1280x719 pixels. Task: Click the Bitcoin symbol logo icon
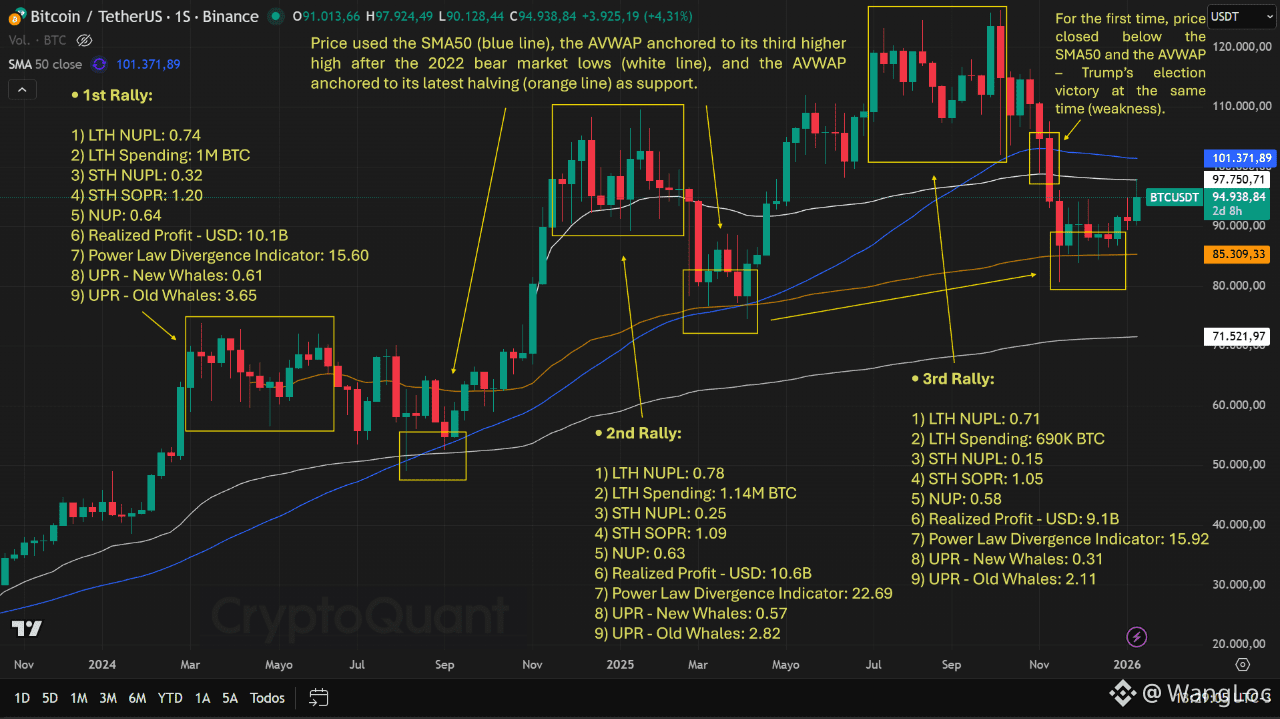click(14, 16)
